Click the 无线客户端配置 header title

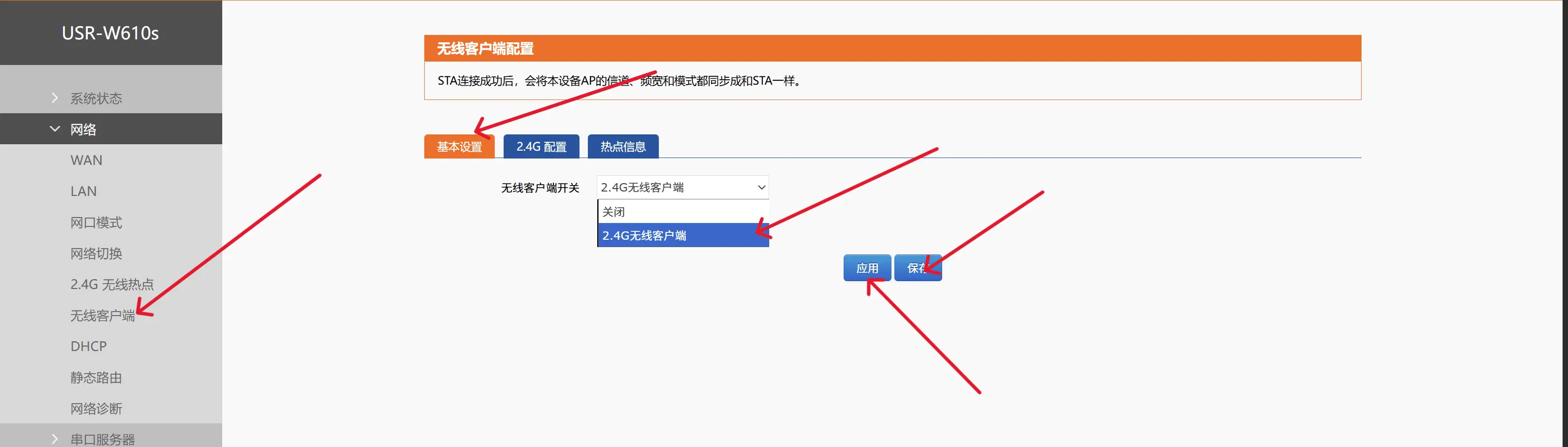[485, 49]
